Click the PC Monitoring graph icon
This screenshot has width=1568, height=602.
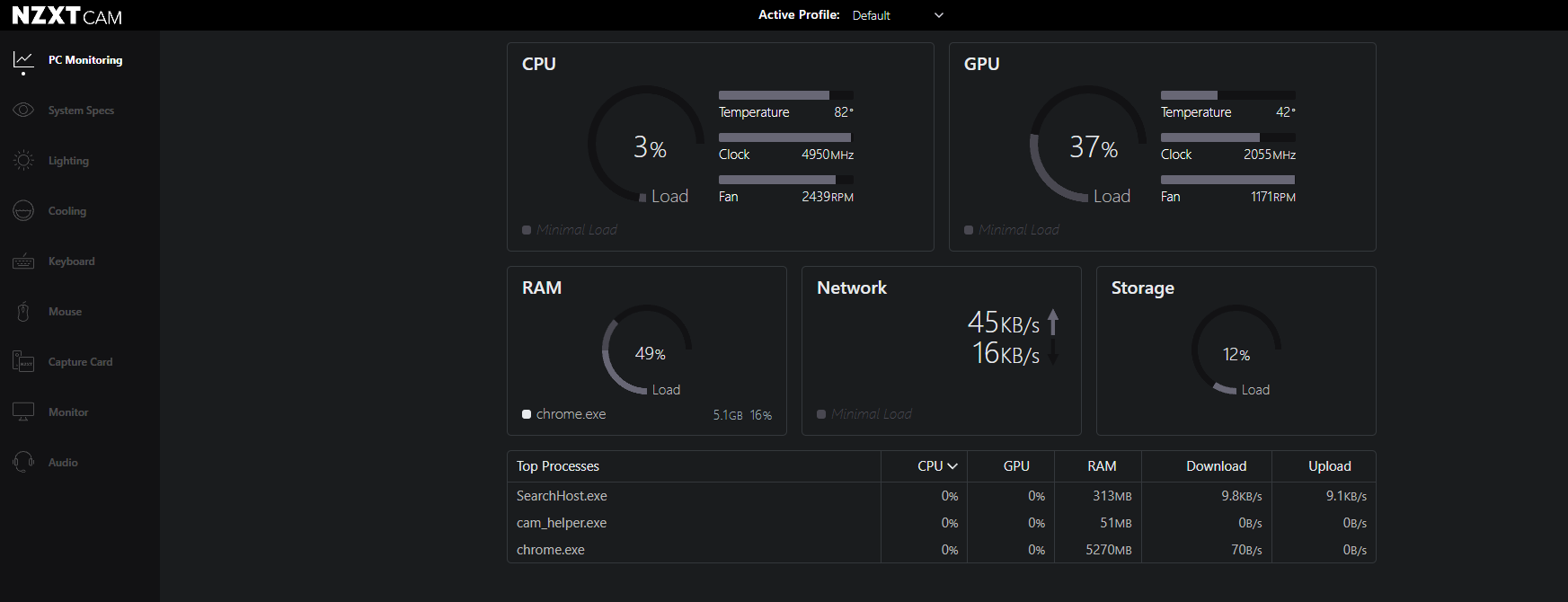[23, 60]
